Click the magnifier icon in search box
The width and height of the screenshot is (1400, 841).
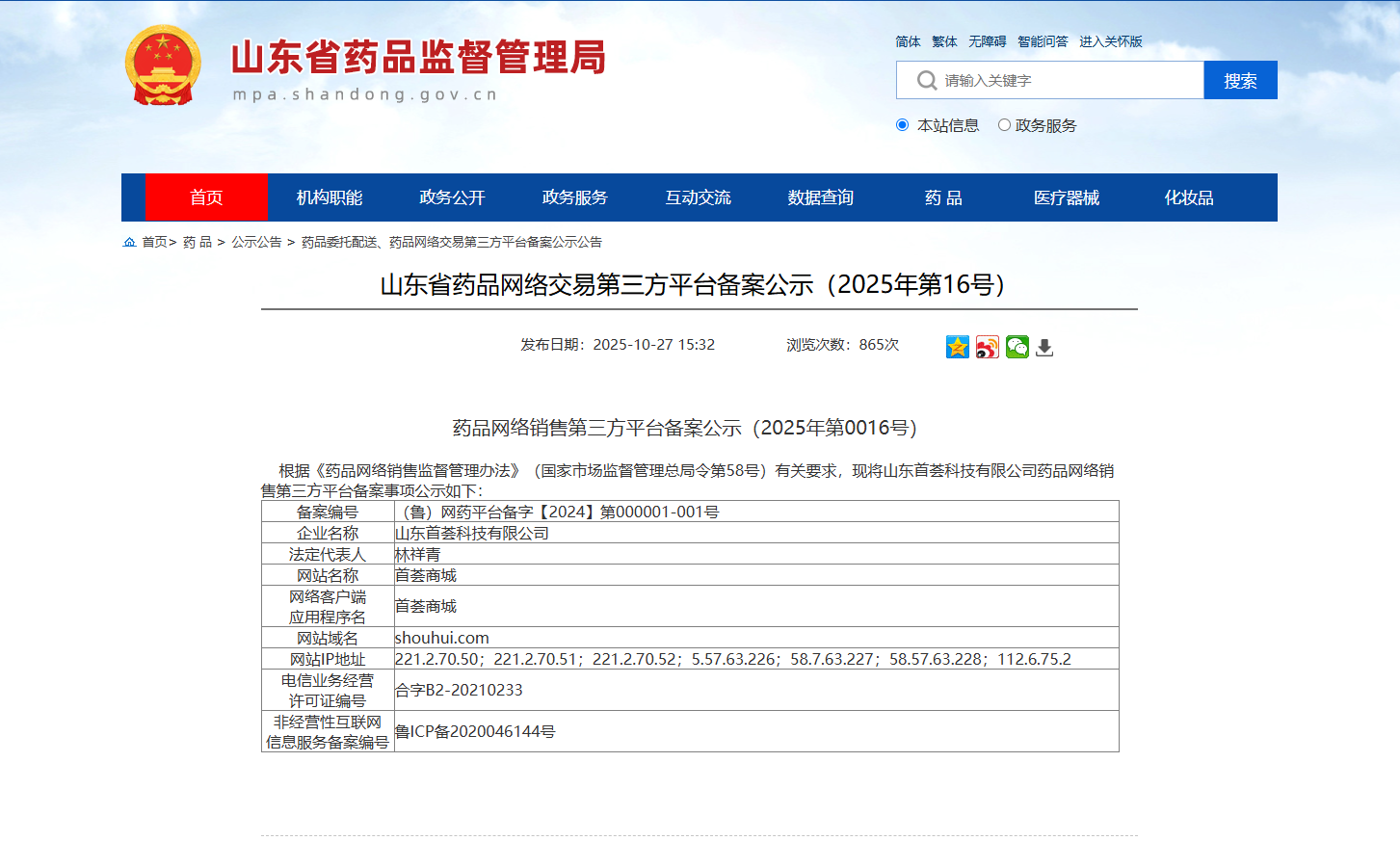coord(926,80)
